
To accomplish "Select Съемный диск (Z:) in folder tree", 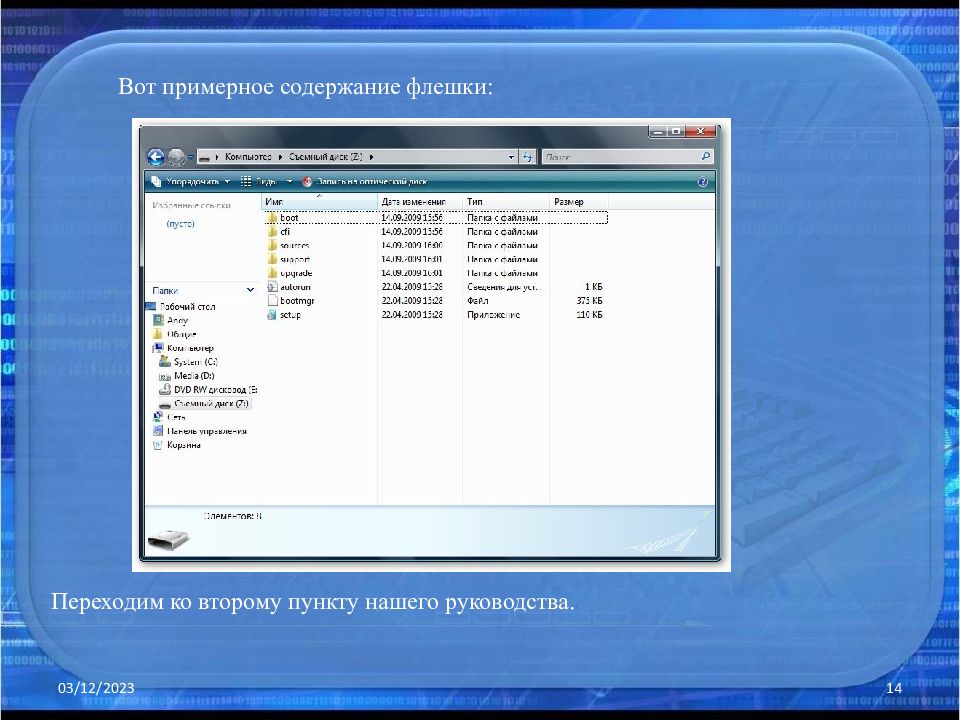I will (211, 403).
